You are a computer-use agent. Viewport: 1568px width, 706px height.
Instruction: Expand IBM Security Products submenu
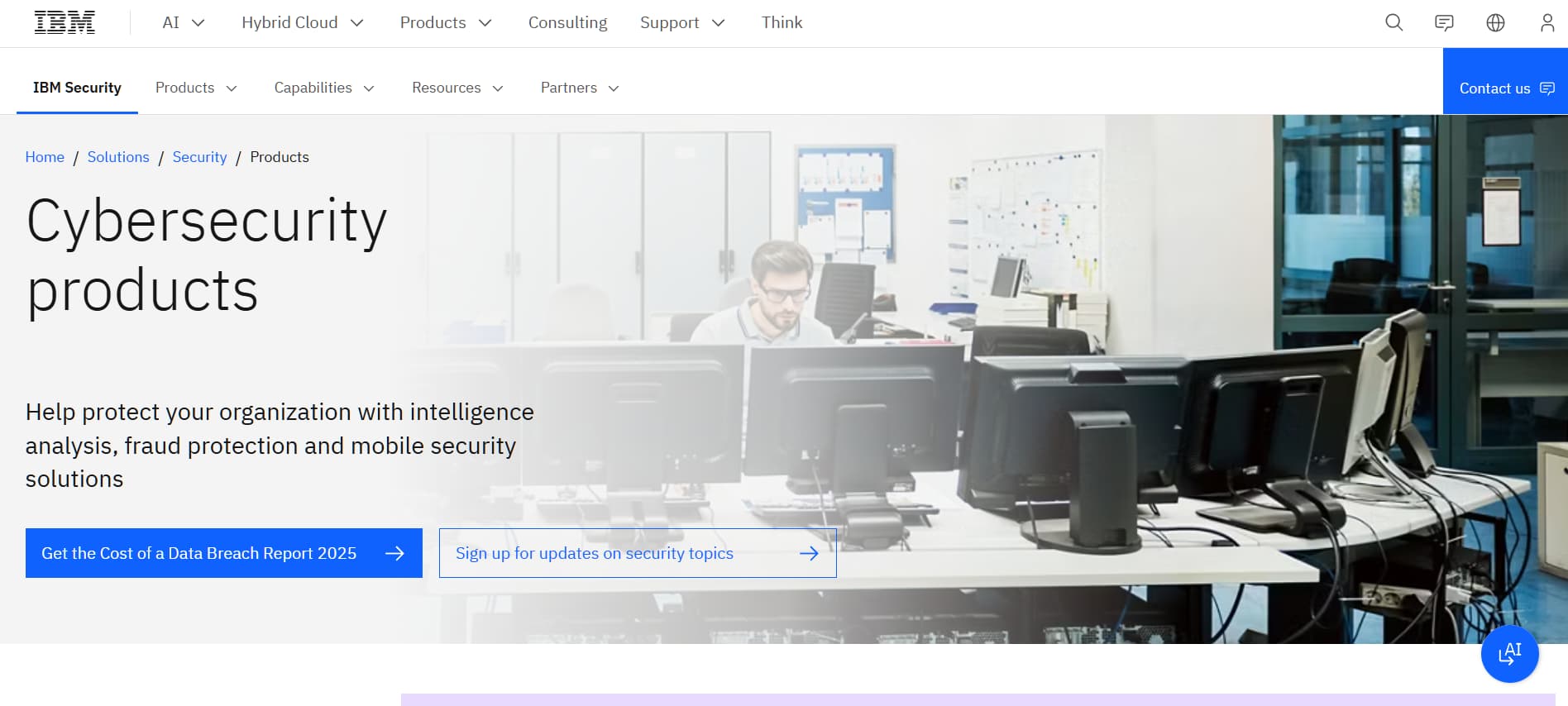(196, 88)
